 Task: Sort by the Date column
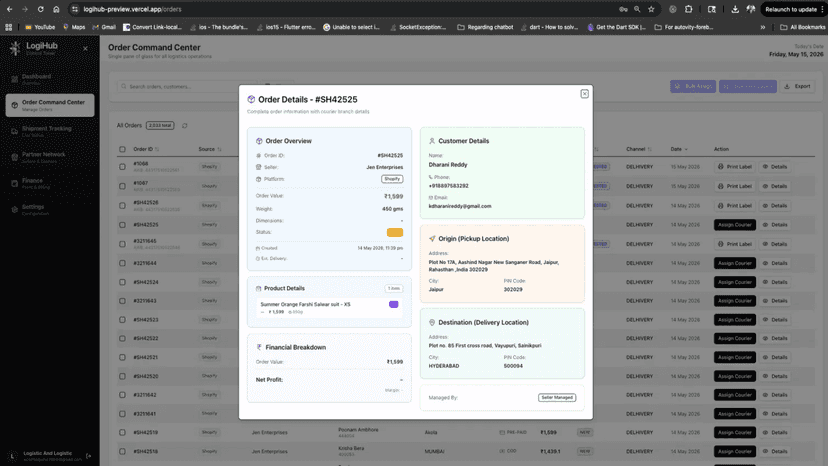(x=679, y=150)
